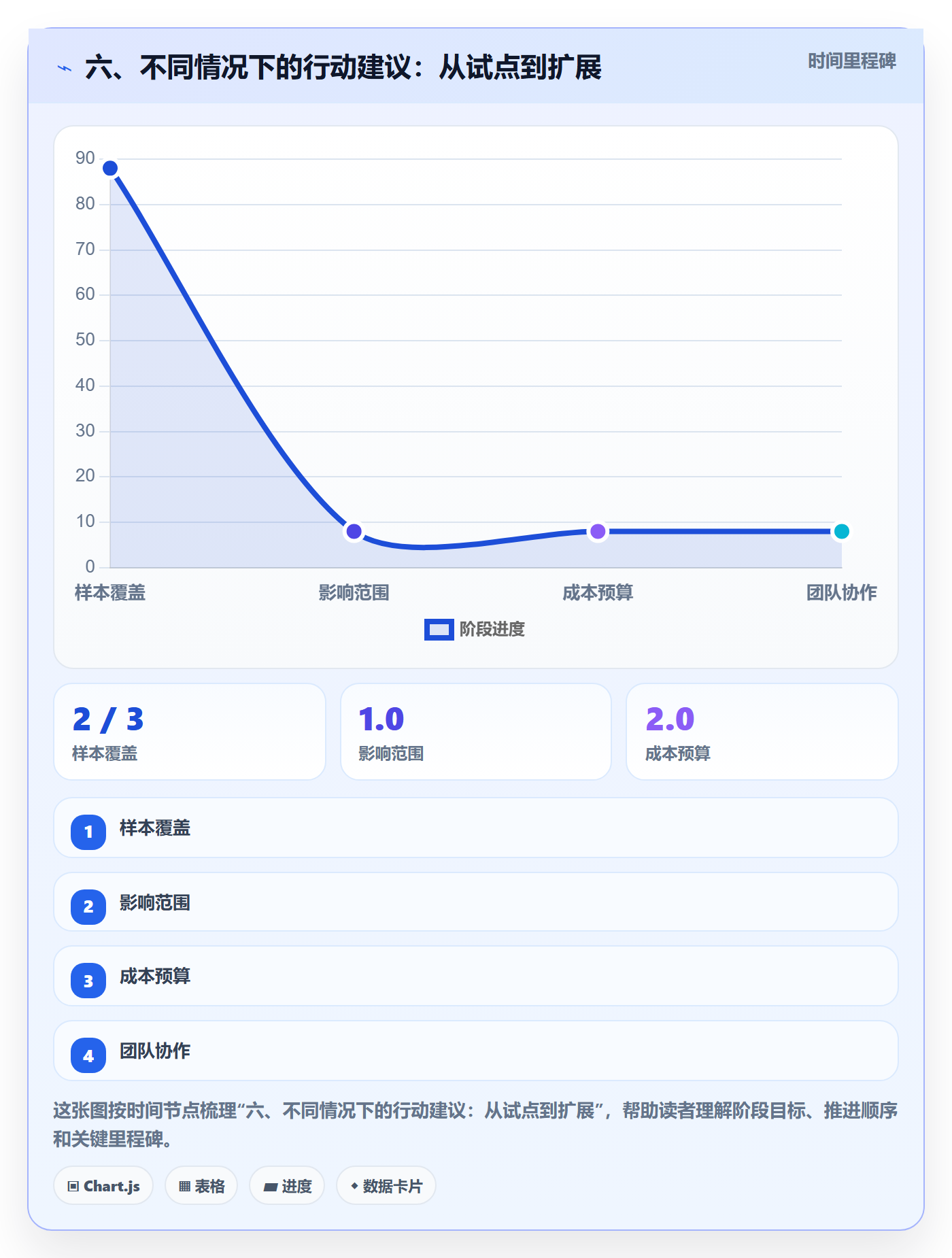Click the 影响范围 data point on chart
This screenshot has height=1258, width=952.
[354, 531]
